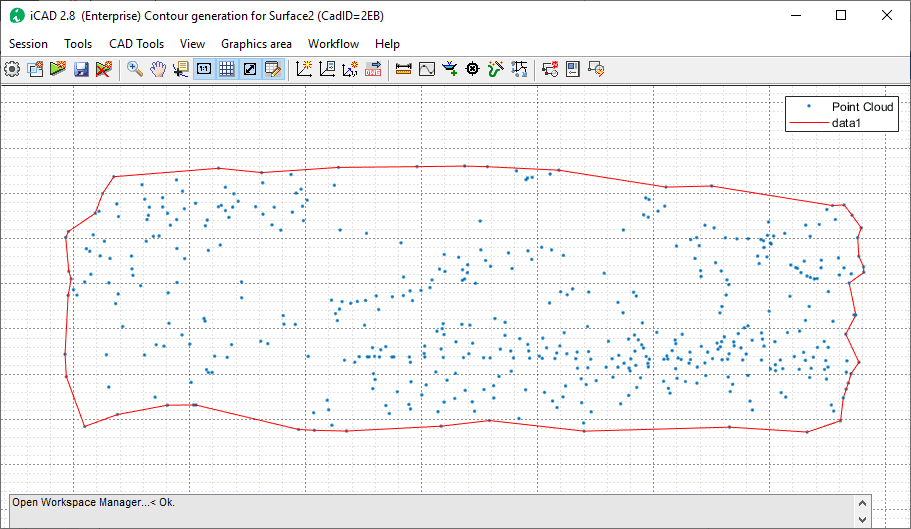This screenshot has height=529, width=911.
Task: Click the DWG export icon
Action: point(372,69)
